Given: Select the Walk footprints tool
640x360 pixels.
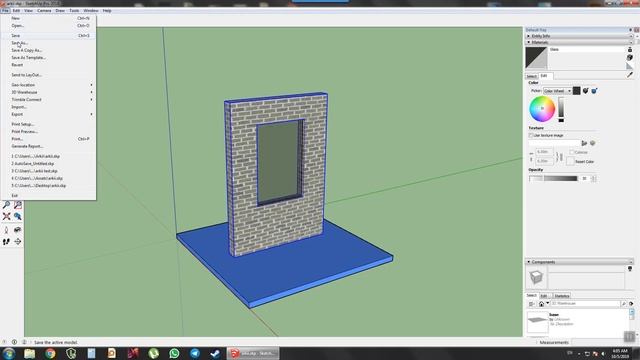Looking at the screenshot, I should point(7,242).
